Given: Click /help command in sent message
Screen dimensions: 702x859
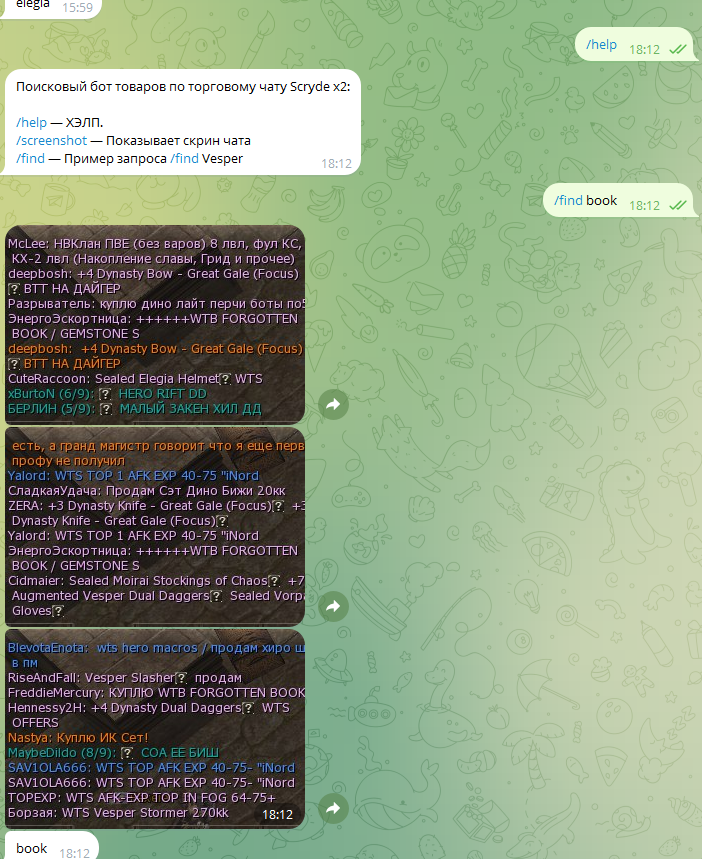Looking at the screenshot, I should click(601, 45).
